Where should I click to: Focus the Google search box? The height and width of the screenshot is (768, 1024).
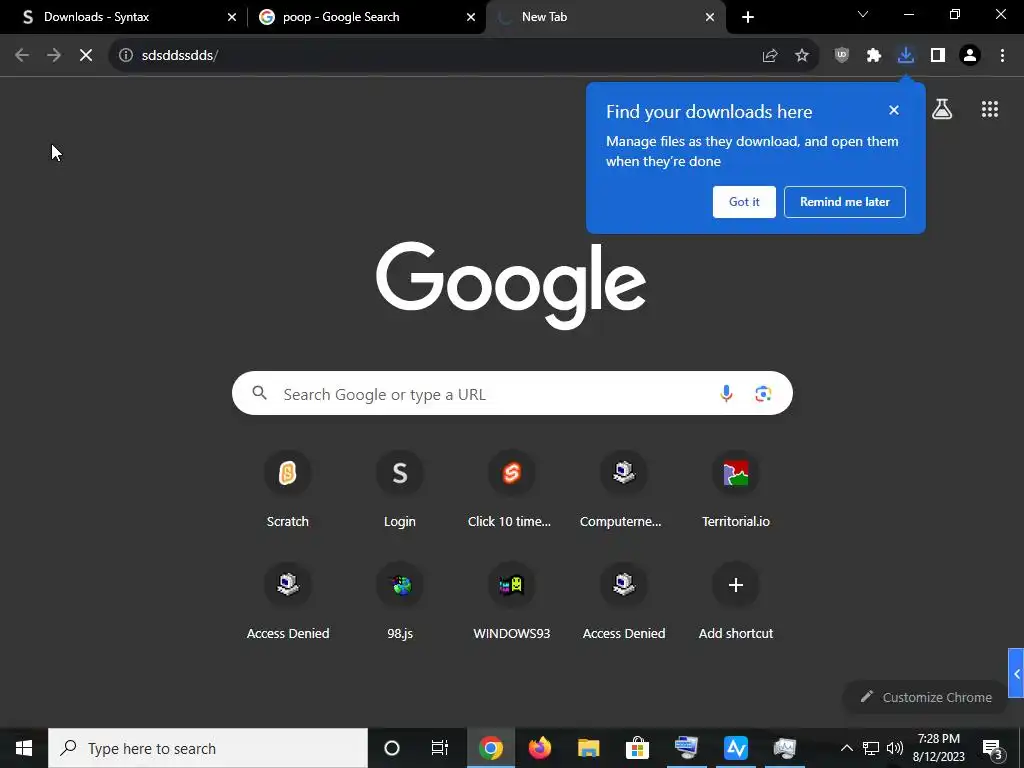[x=512, y=393]
